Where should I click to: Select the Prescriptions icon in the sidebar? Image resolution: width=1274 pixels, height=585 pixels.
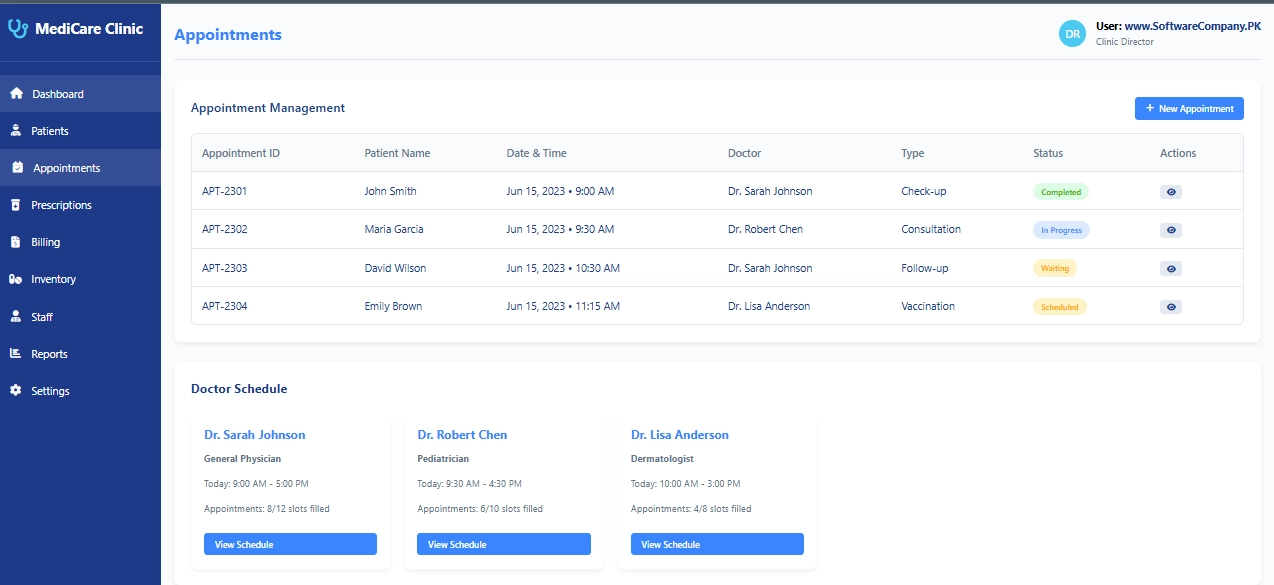[x=16, y=204]
